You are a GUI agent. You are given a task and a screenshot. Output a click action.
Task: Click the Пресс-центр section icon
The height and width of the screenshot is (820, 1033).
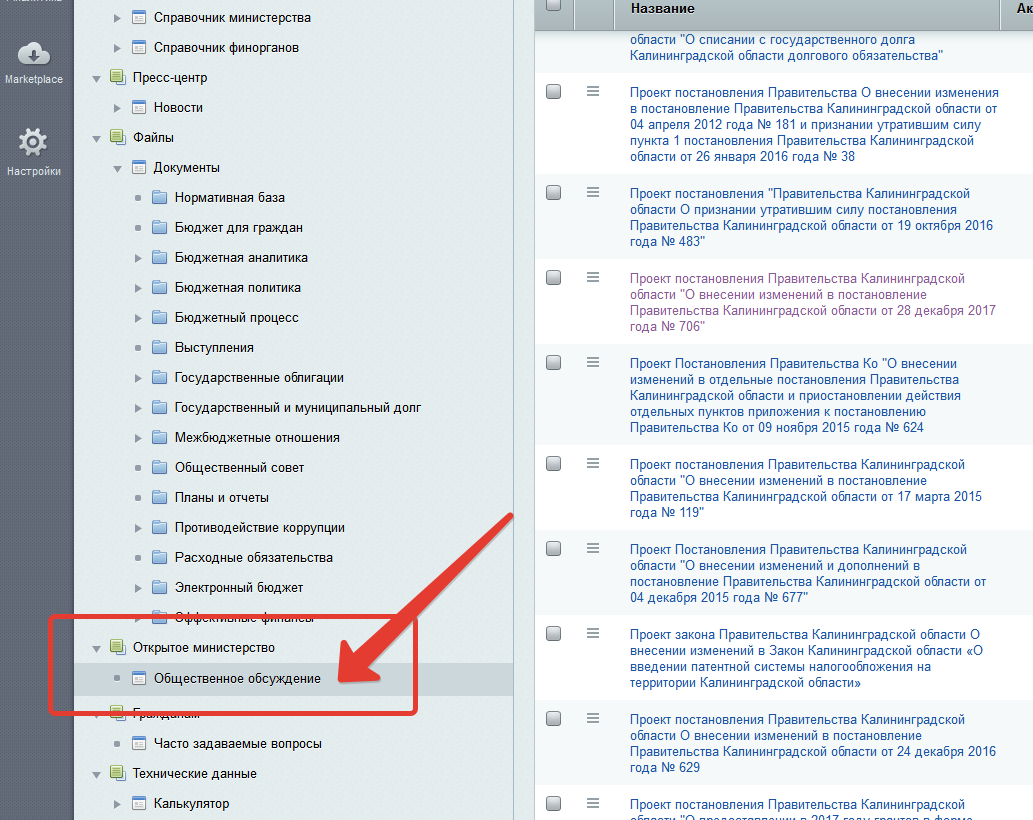[x=117, y=78]
